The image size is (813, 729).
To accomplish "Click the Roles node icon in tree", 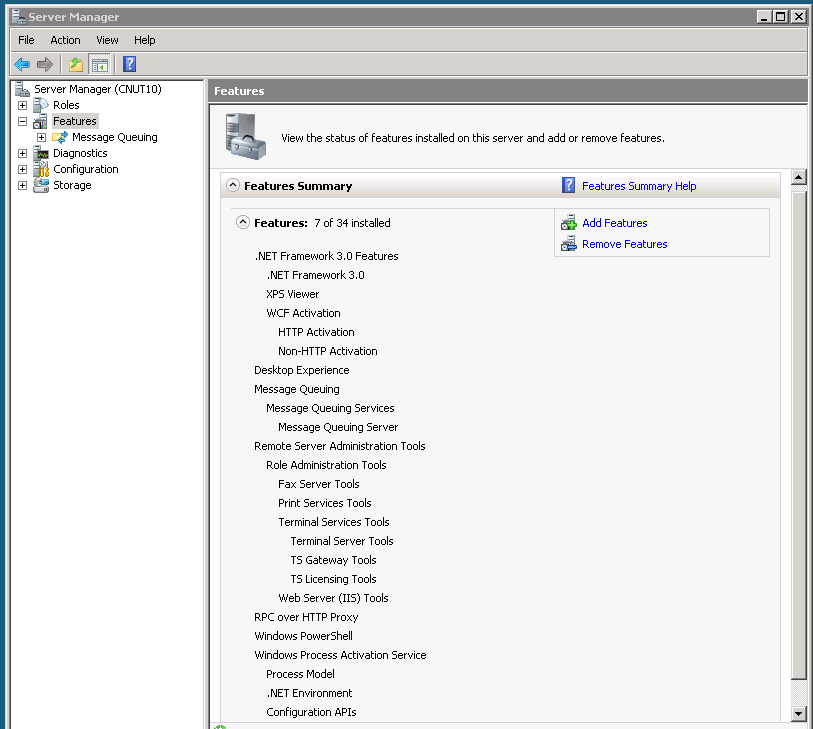I will (41, 105).
